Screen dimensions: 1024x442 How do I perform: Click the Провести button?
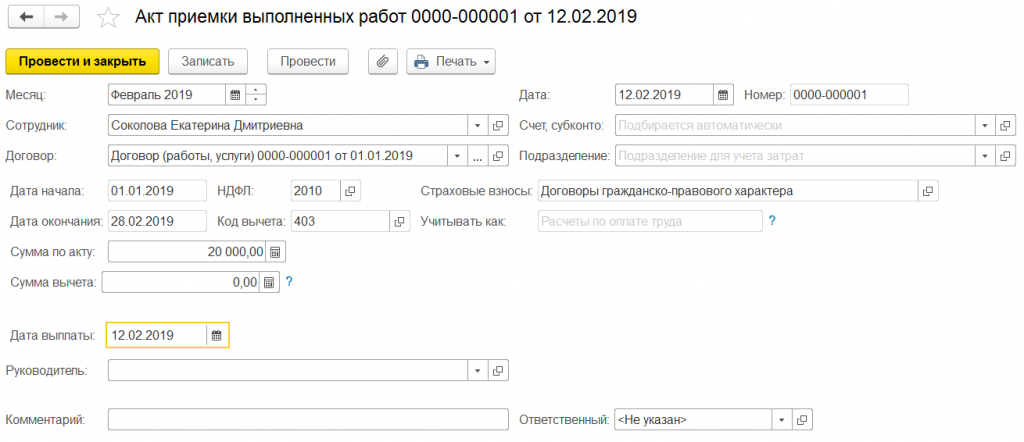tap(307, 61)
